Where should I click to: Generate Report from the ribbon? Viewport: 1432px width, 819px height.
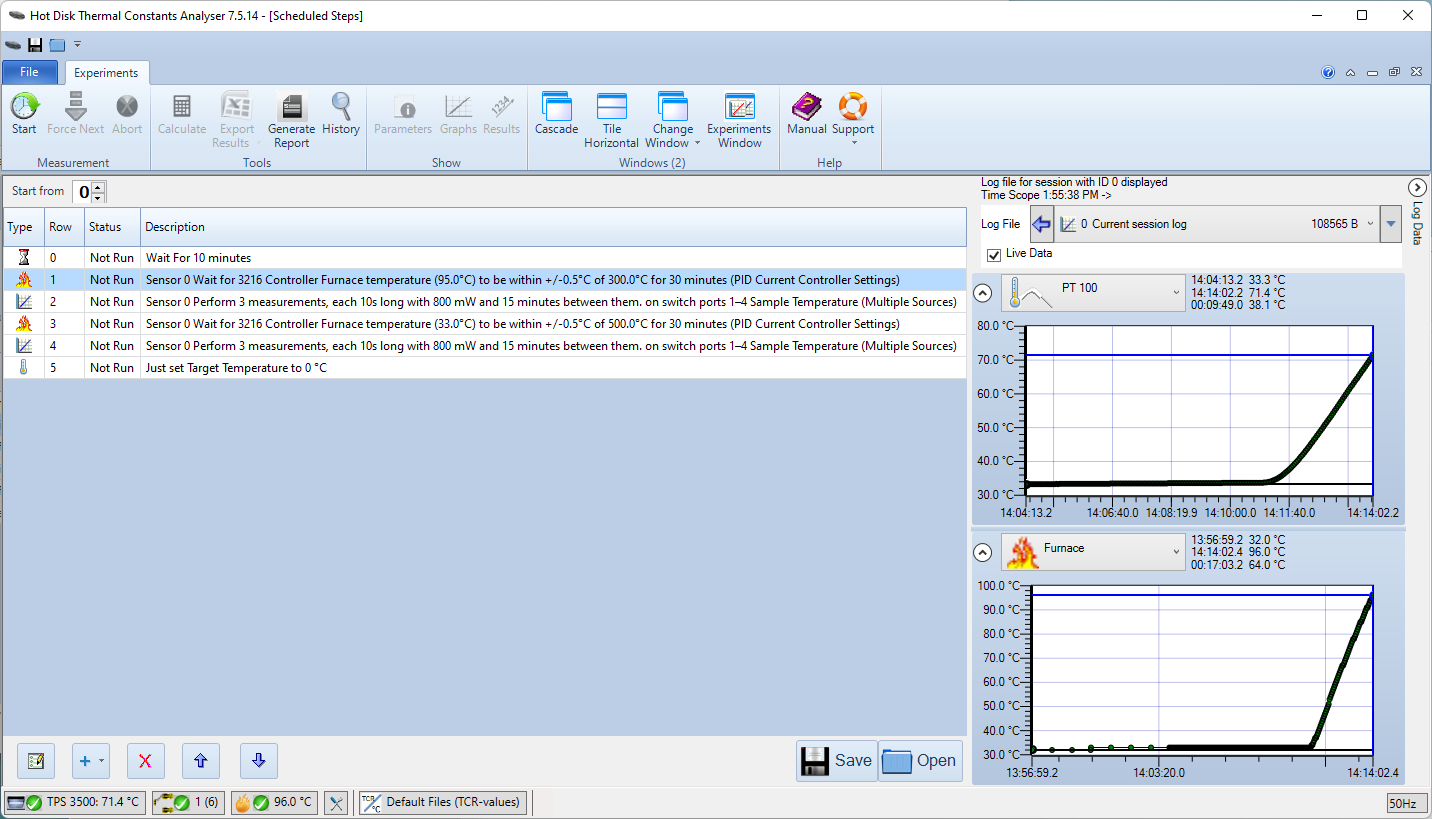point(291,120)
